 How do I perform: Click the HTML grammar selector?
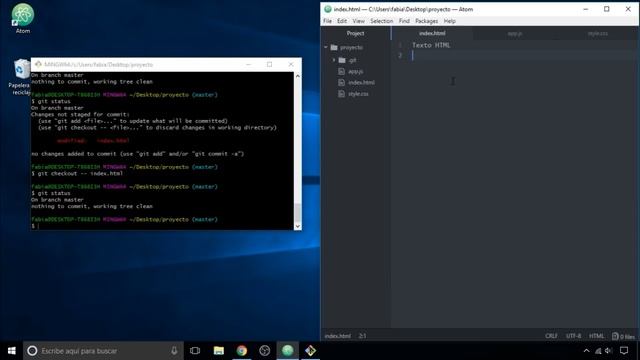click(596, 336)
